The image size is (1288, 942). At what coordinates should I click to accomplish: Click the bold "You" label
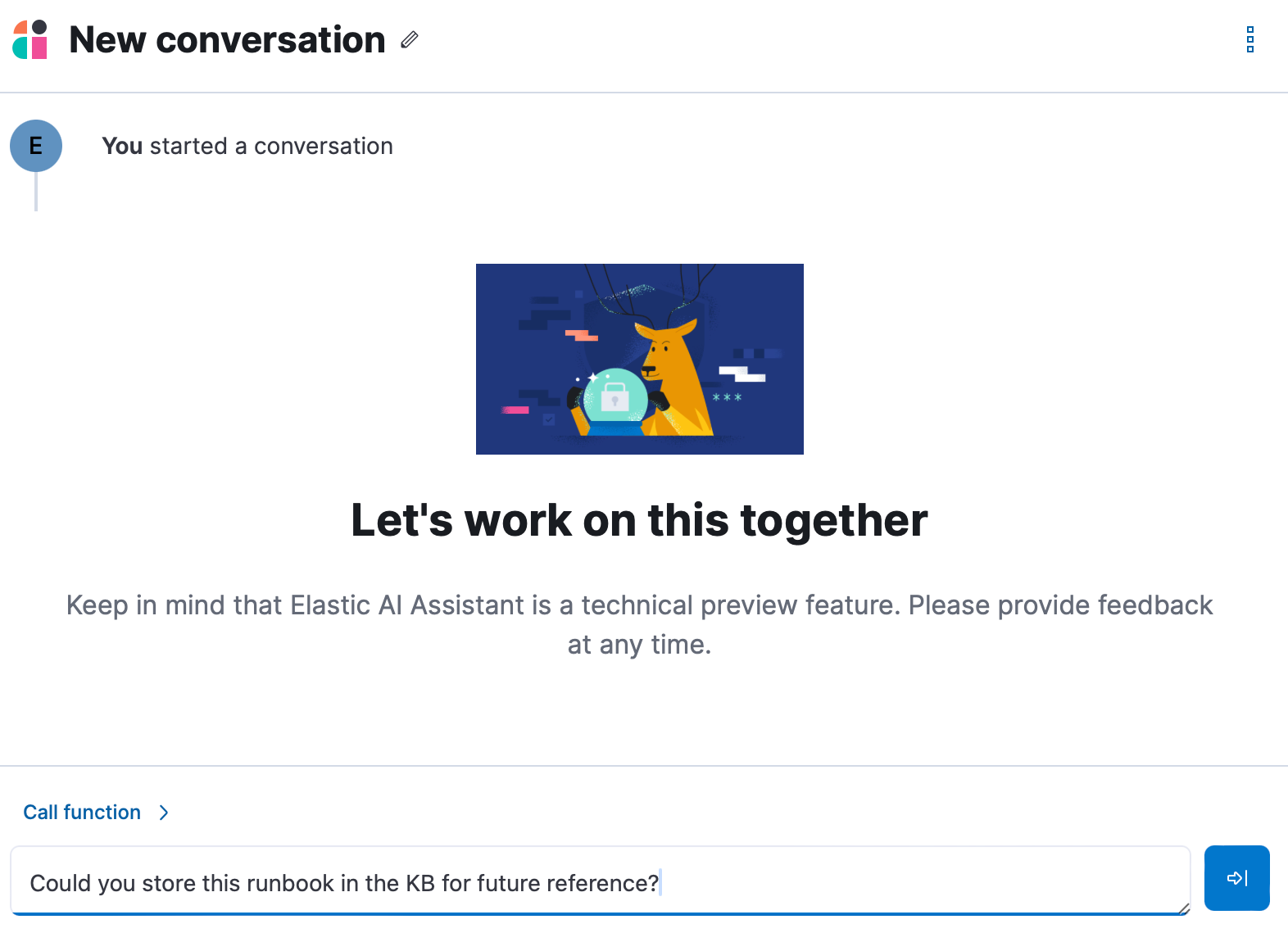coord(122,146)
